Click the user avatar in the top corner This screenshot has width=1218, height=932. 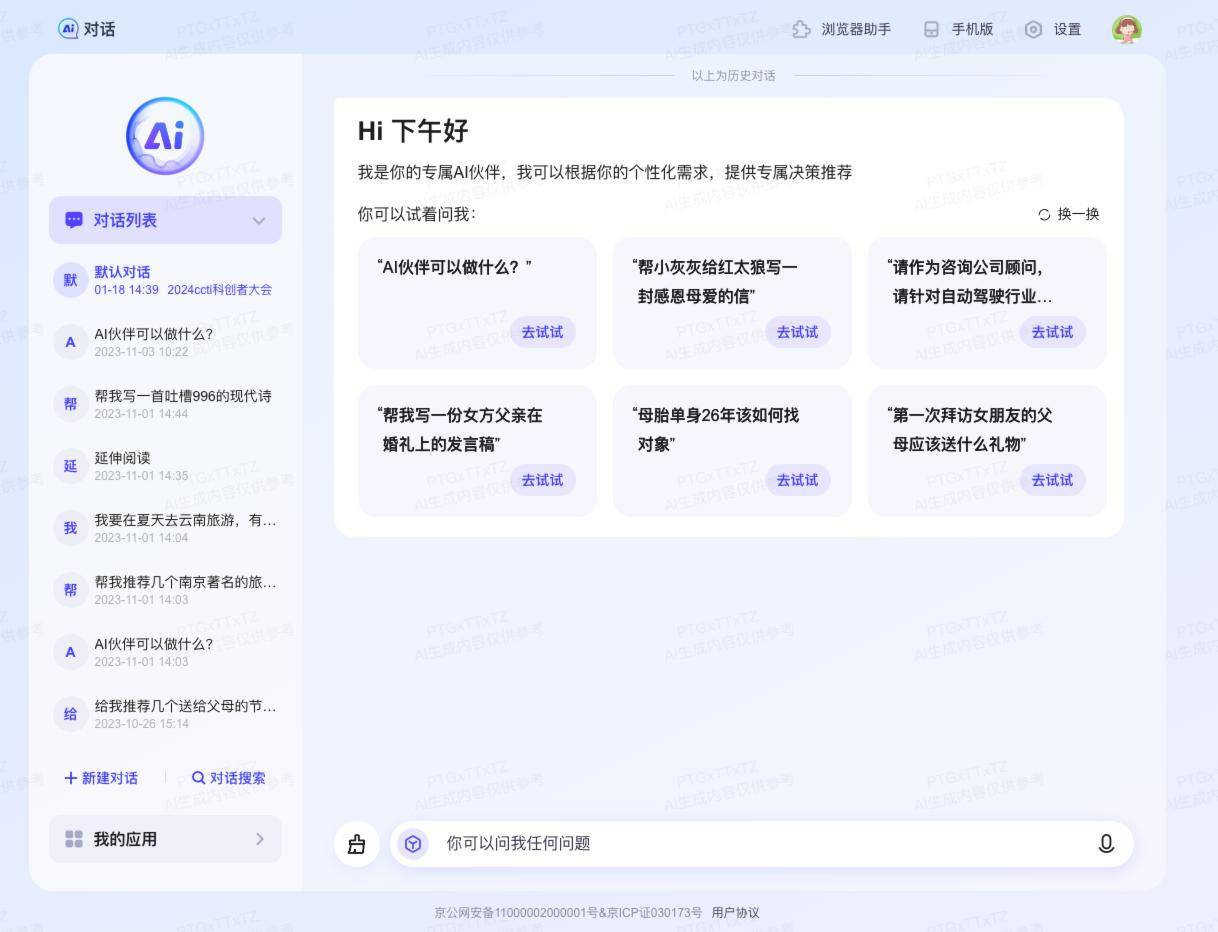[1126, 29]
